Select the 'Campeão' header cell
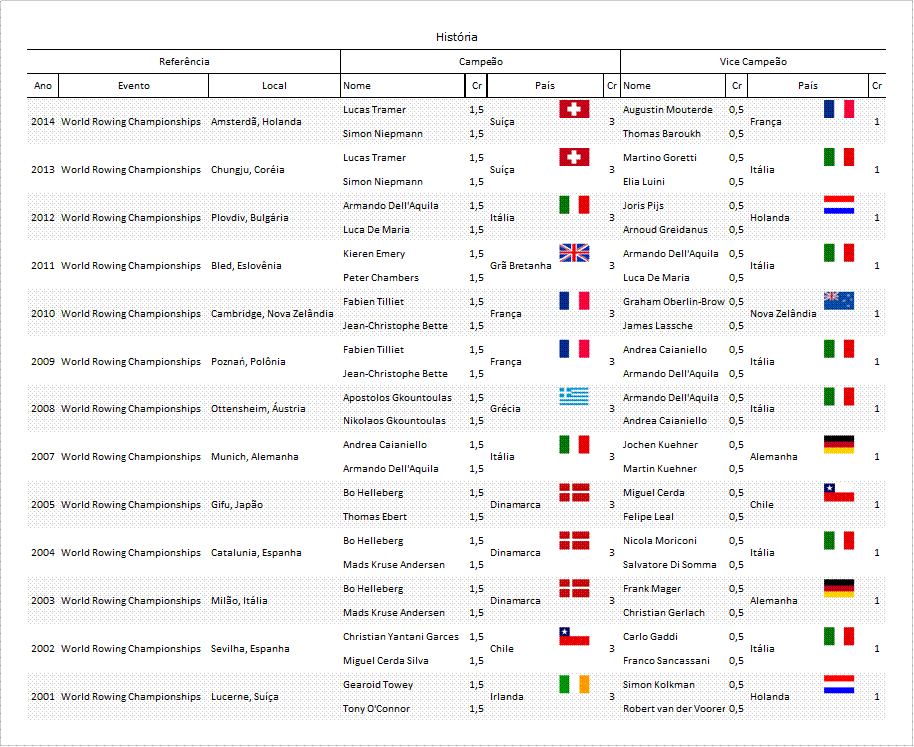 click(480, 61)
